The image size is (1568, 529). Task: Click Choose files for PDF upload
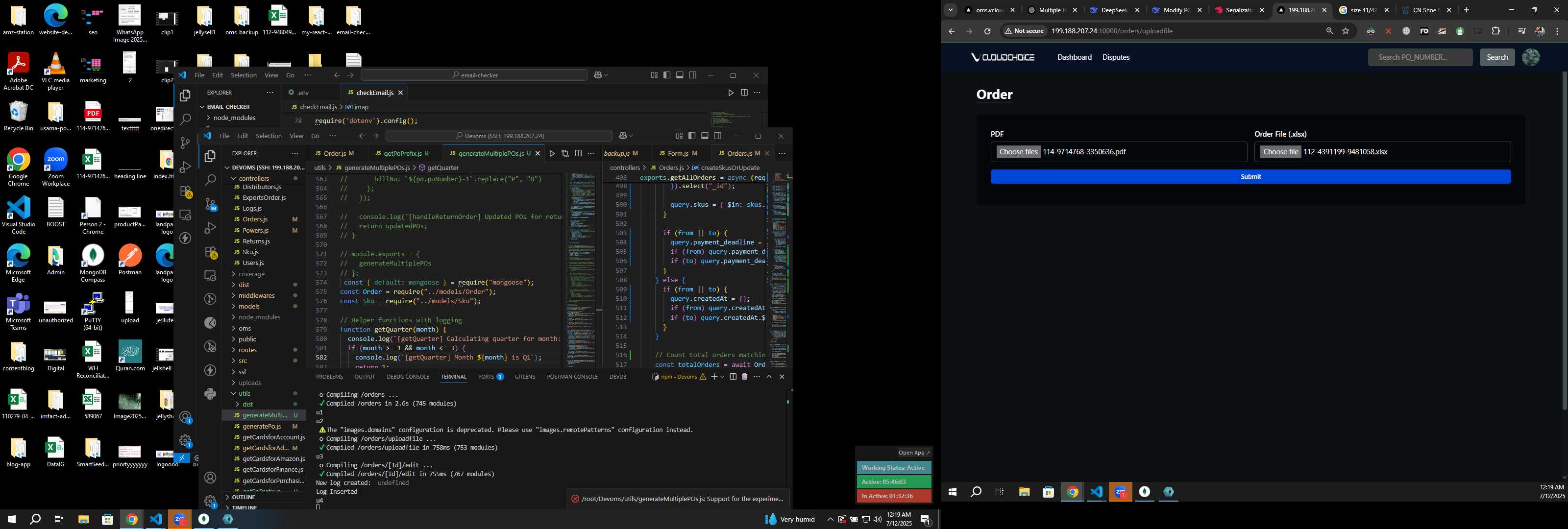[x=1018, y=151]
